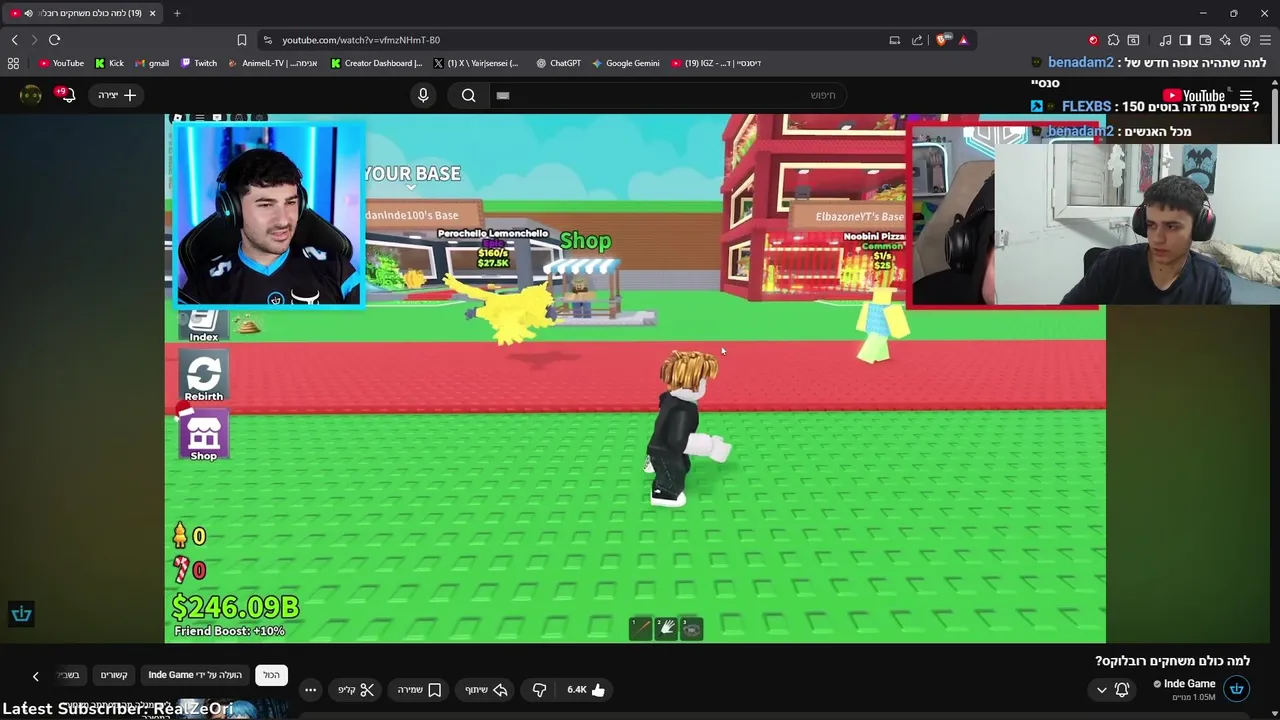Click the YouTube search magnifier
The height and width of the screenshot is (720, 1280).
pyautogui.click(x=468, y=95)
